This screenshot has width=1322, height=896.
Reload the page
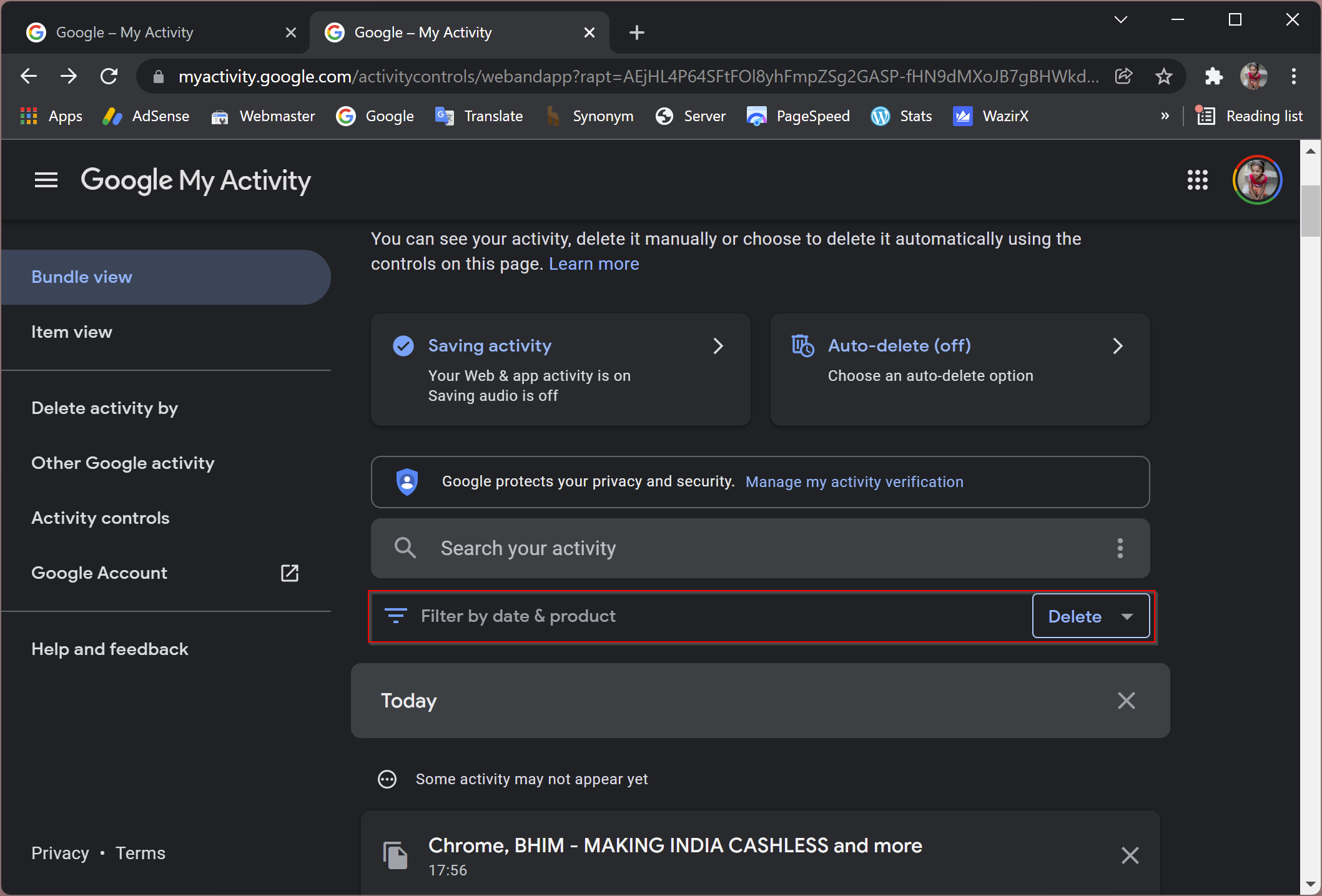click(109, 76)
